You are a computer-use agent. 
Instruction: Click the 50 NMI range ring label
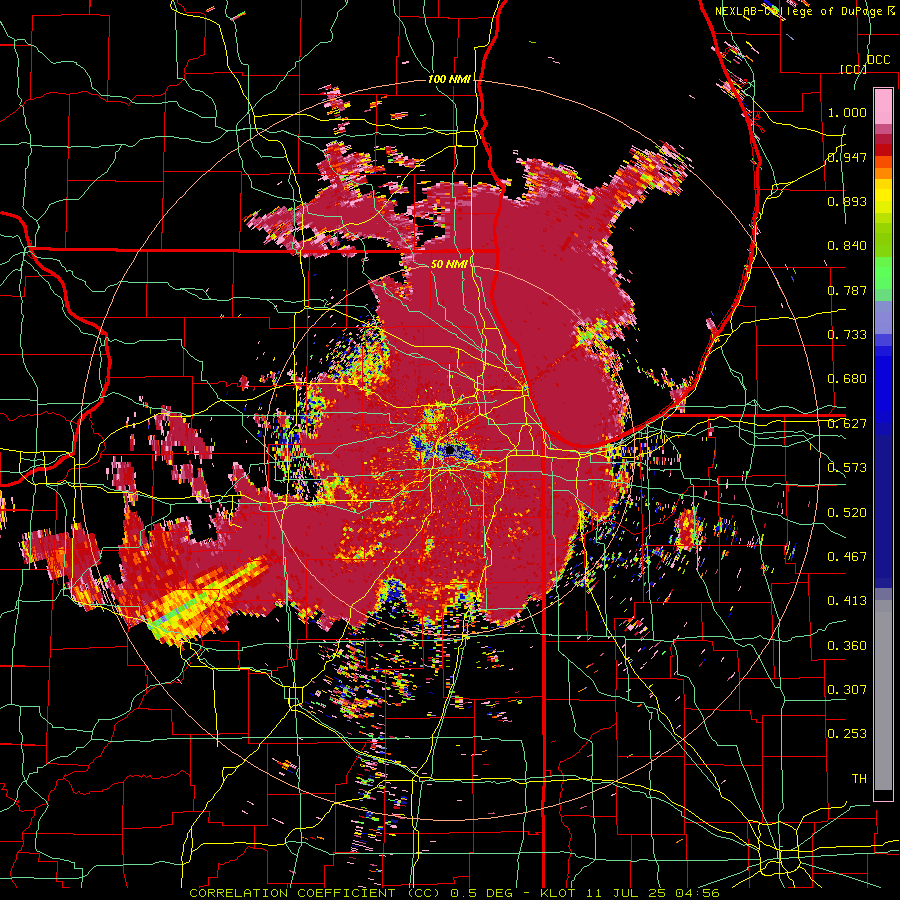[449, 264]
